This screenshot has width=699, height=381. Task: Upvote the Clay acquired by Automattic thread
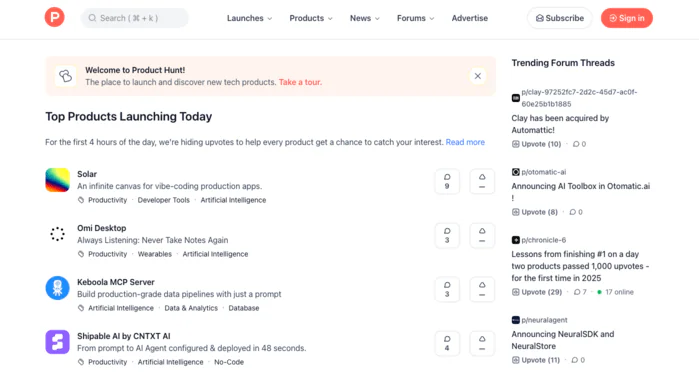tap(536, 144)
